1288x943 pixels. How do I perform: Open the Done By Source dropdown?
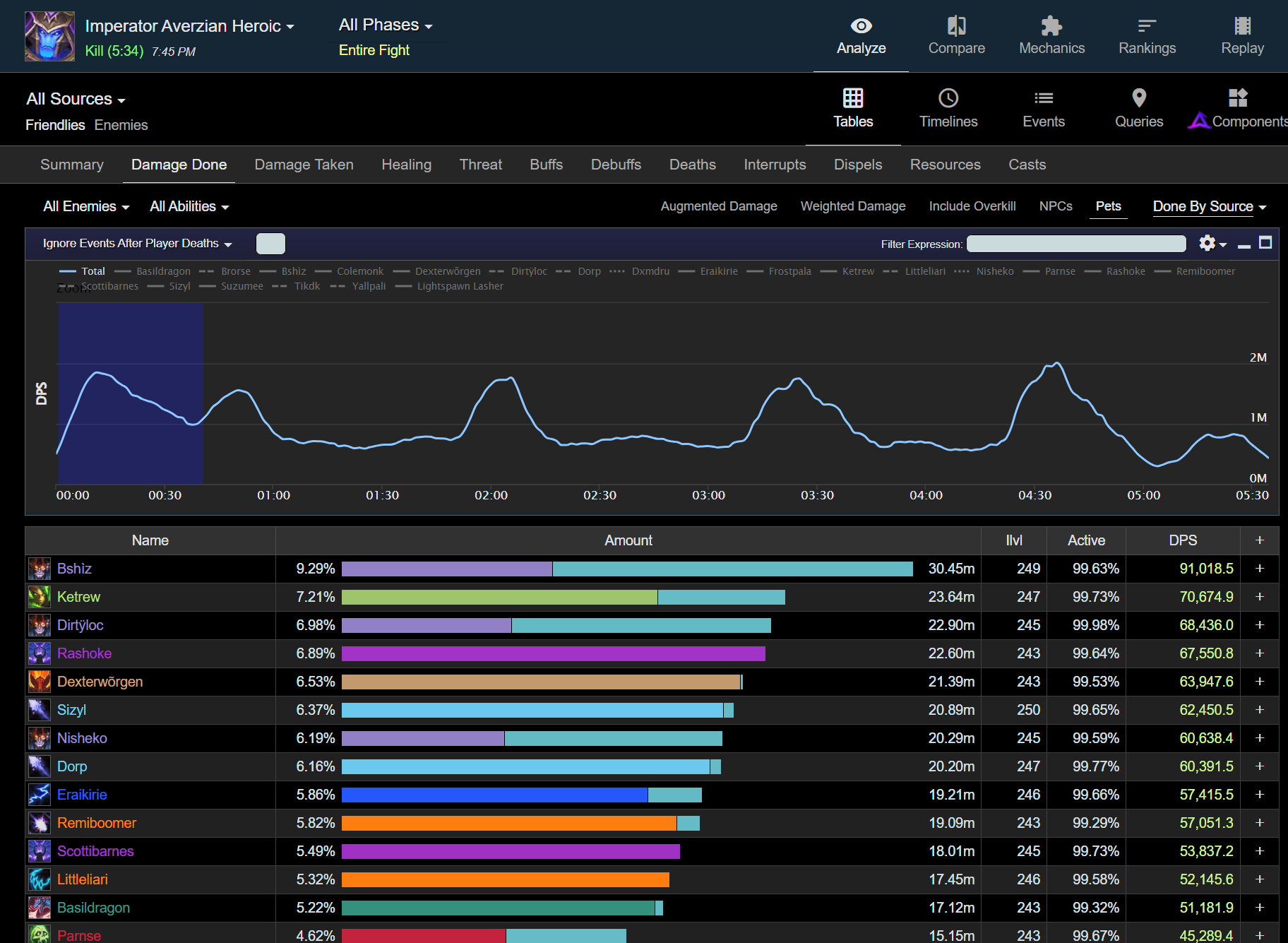click(x=1209, y=206)
